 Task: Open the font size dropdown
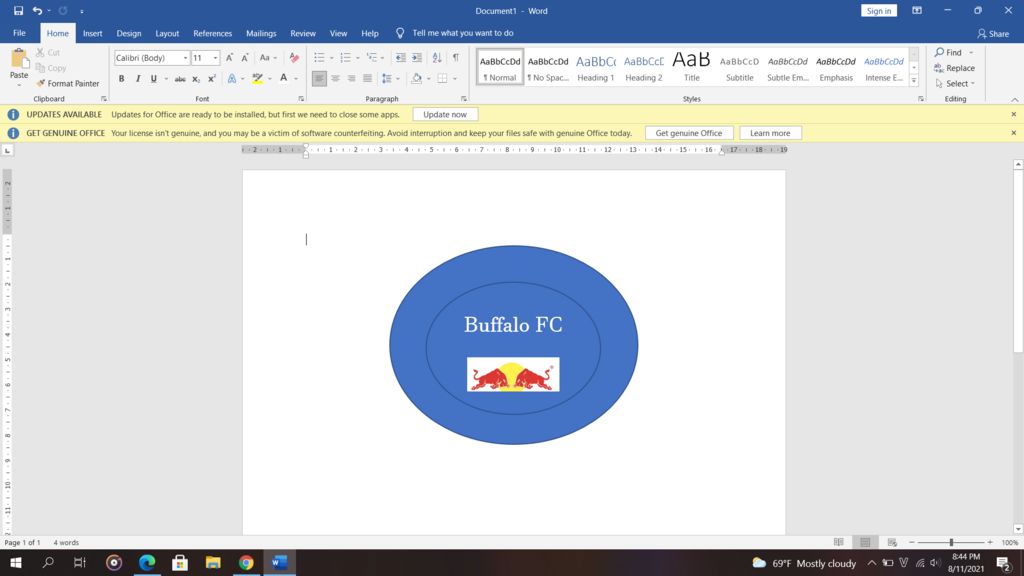(x=216, y=58)
